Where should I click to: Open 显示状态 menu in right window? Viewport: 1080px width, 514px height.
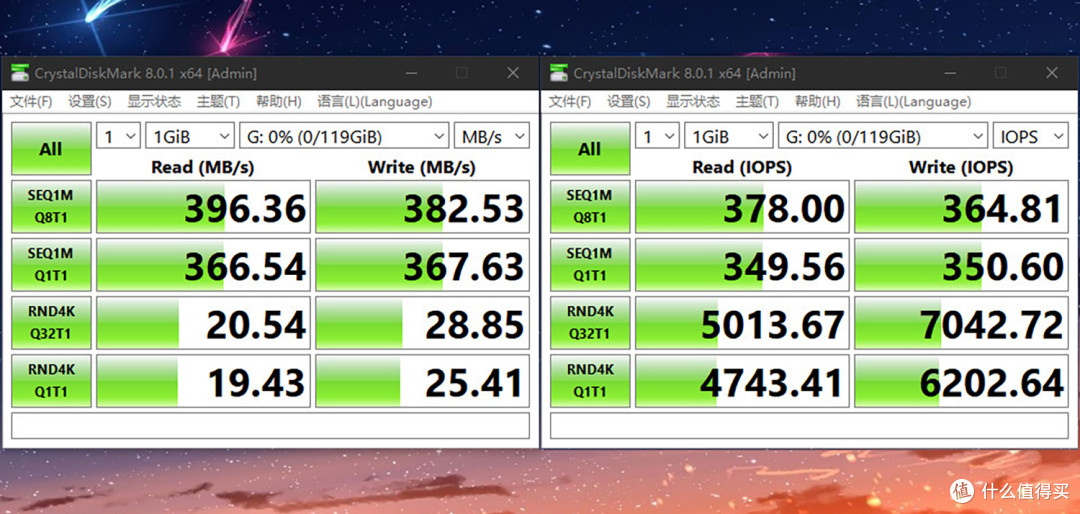click(x=692, y=102)
